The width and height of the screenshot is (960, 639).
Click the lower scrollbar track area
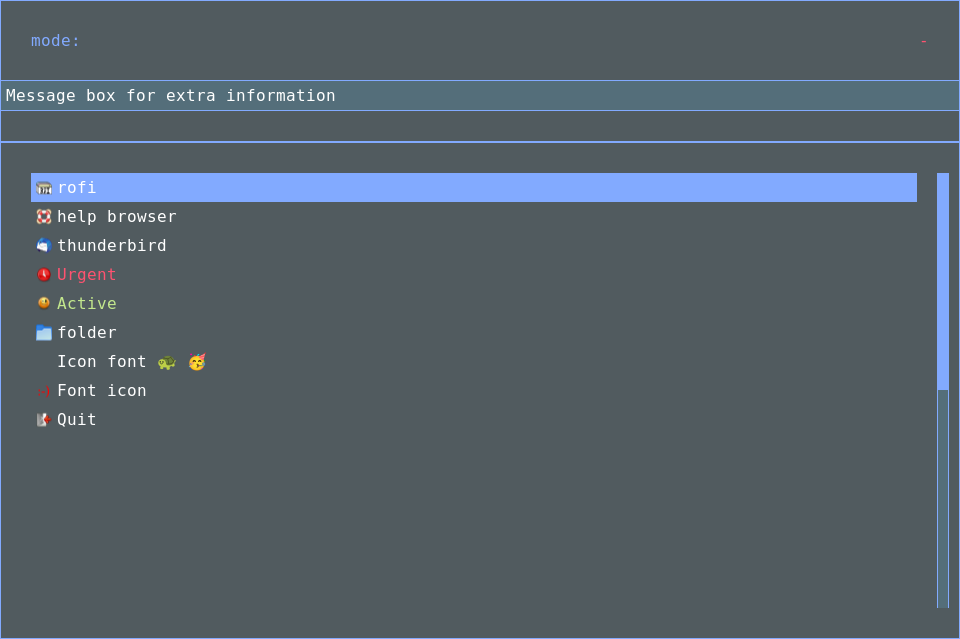[943, 500]
